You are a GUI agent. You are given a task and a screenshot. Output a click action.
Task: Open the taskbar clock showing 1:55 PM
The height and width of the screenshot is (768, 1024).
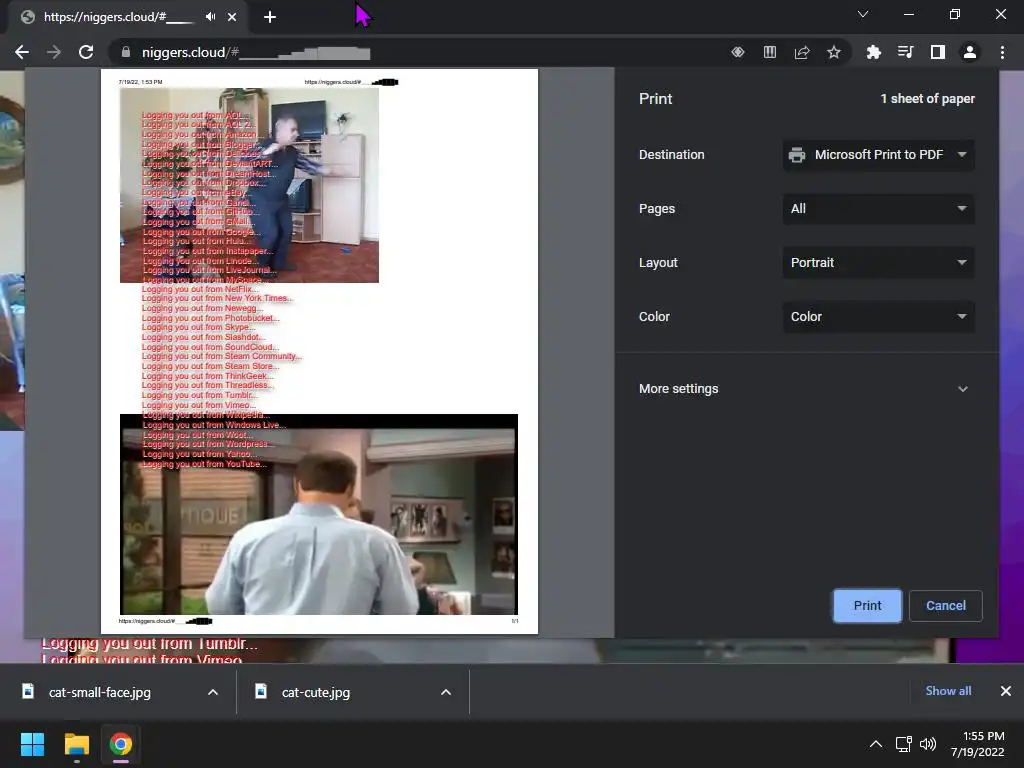[978, 744]
